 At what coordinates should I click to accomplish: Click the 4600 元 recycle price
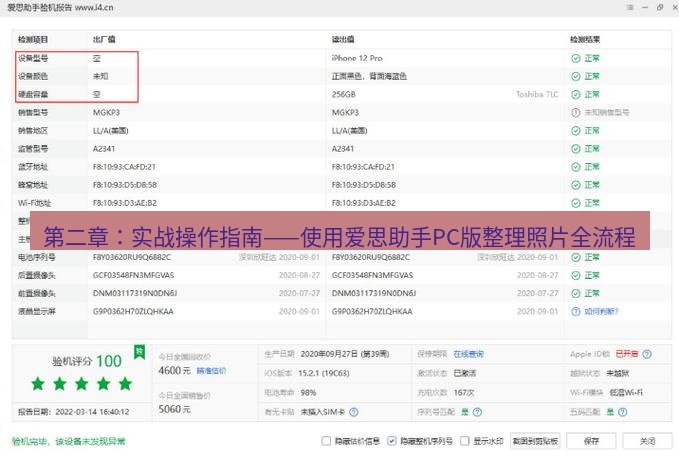pos(175,371)
